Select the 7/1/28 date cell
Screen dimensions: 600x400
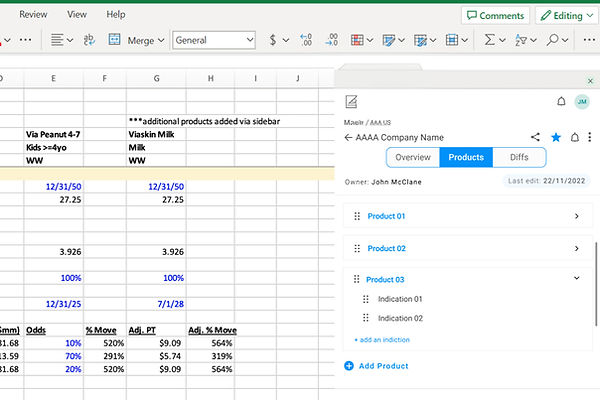[156, 304]
